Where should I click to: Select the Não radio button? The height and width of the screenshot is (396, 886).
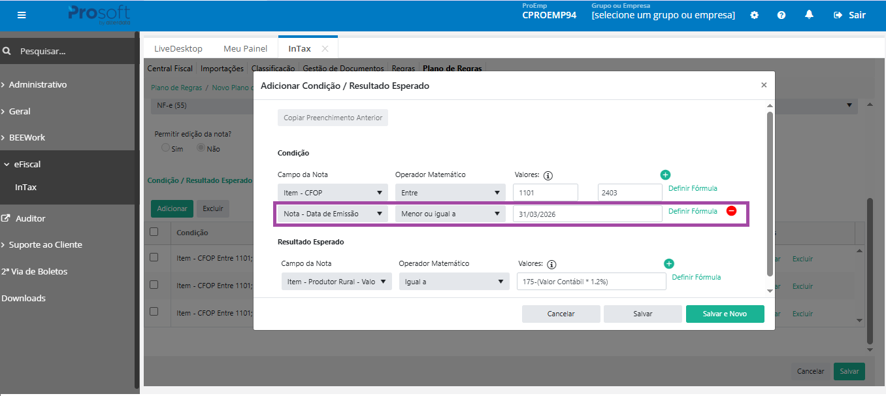[x=201, y=148]
